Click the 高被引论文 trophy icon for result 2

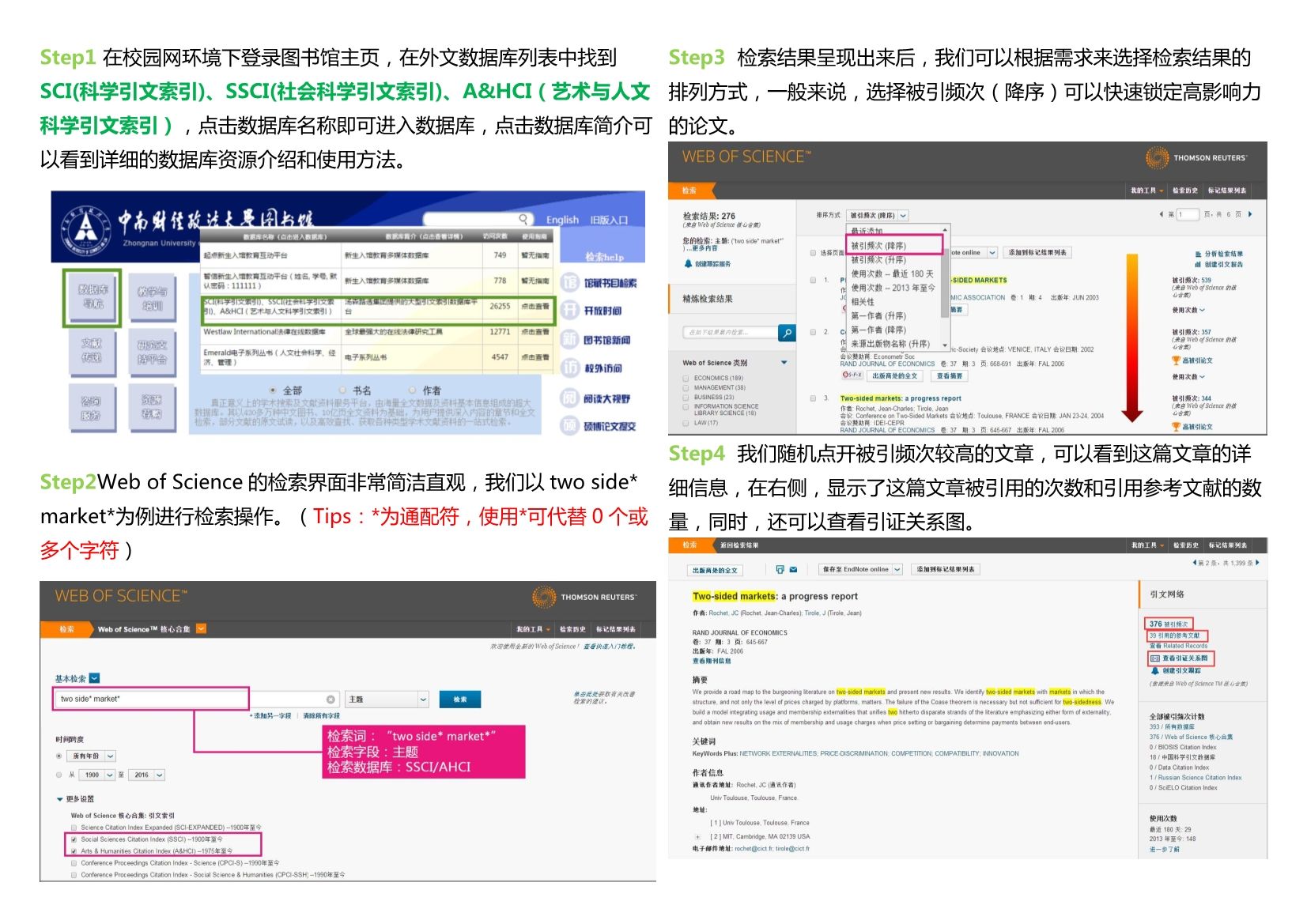(1176, 360)
